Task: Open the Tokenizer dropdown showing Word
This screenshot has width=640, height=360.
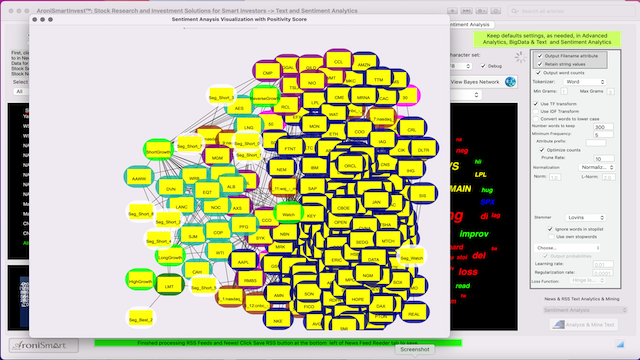Action: point(584,82)
